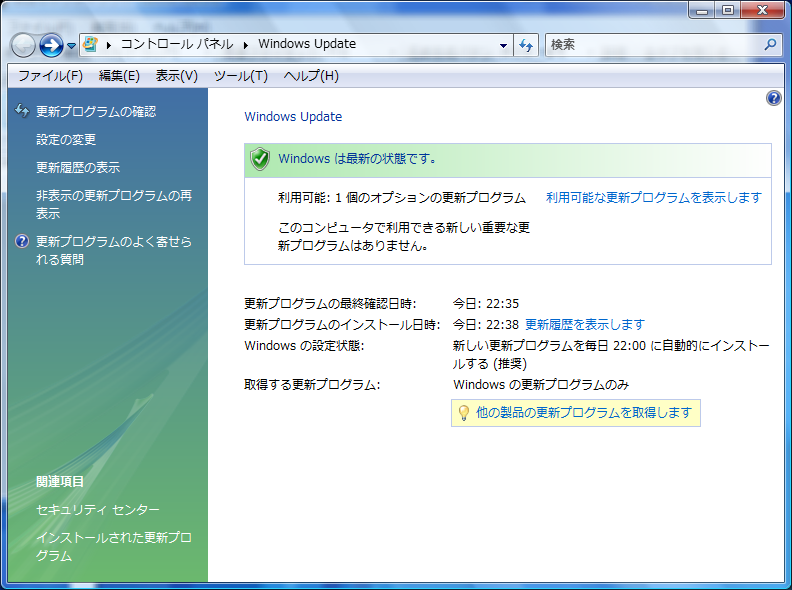Image resolution: width=792 pixels, height=590 pixels.
Task: Close the Windows Update window
Action: [763, 10]
